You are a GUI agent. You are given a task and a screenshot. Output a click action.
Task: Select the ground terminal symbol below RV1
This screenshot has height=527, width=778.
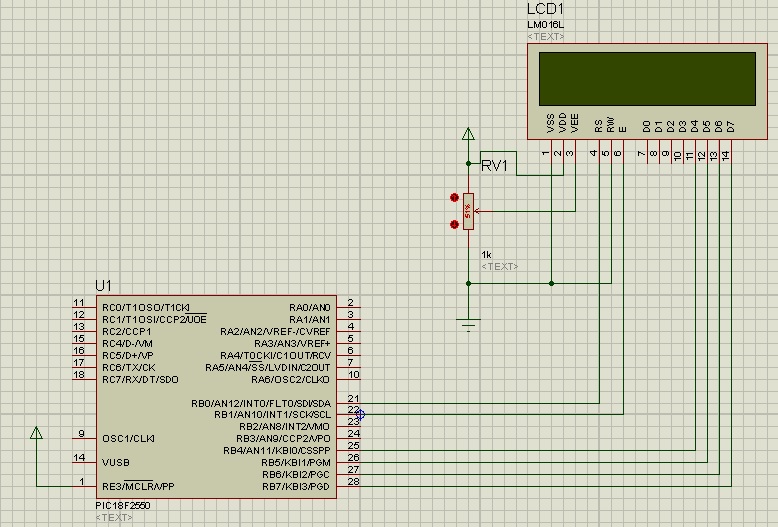(x=468, y=325)
